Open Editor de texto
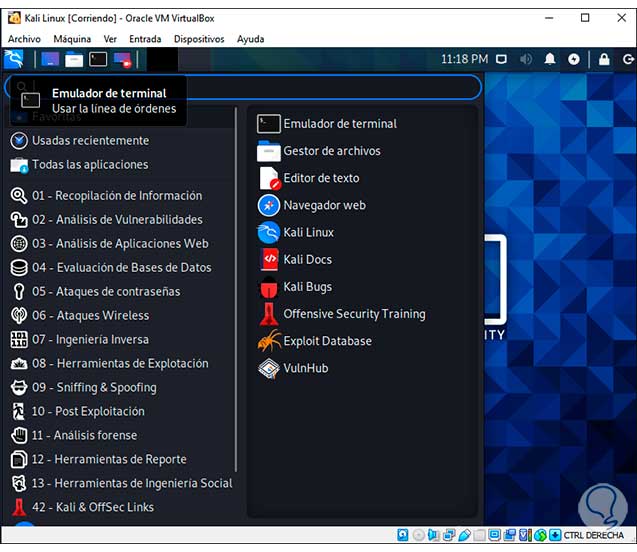637x552 pixels. click(309, 178)
